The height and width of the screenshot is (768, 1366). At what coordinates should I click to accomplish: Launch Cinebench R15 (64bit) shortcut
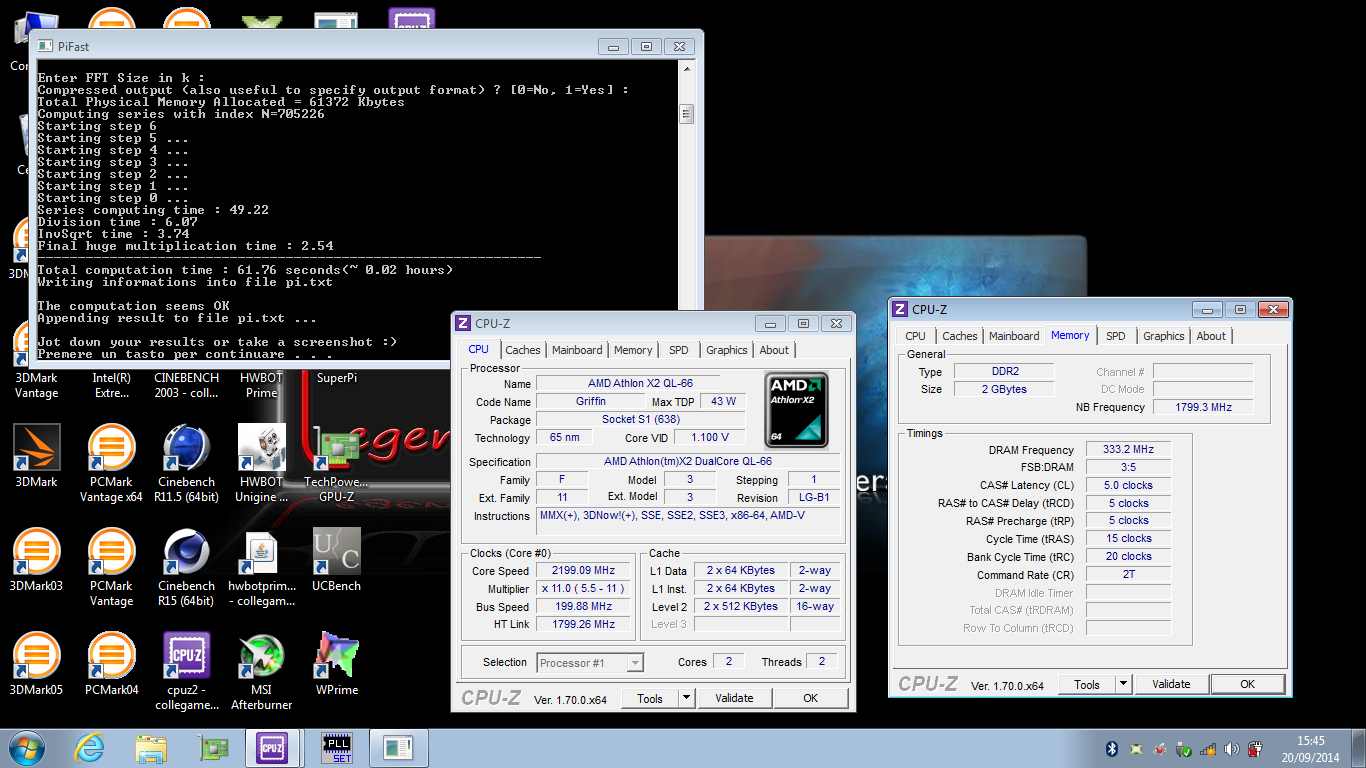tap(186, 567)
